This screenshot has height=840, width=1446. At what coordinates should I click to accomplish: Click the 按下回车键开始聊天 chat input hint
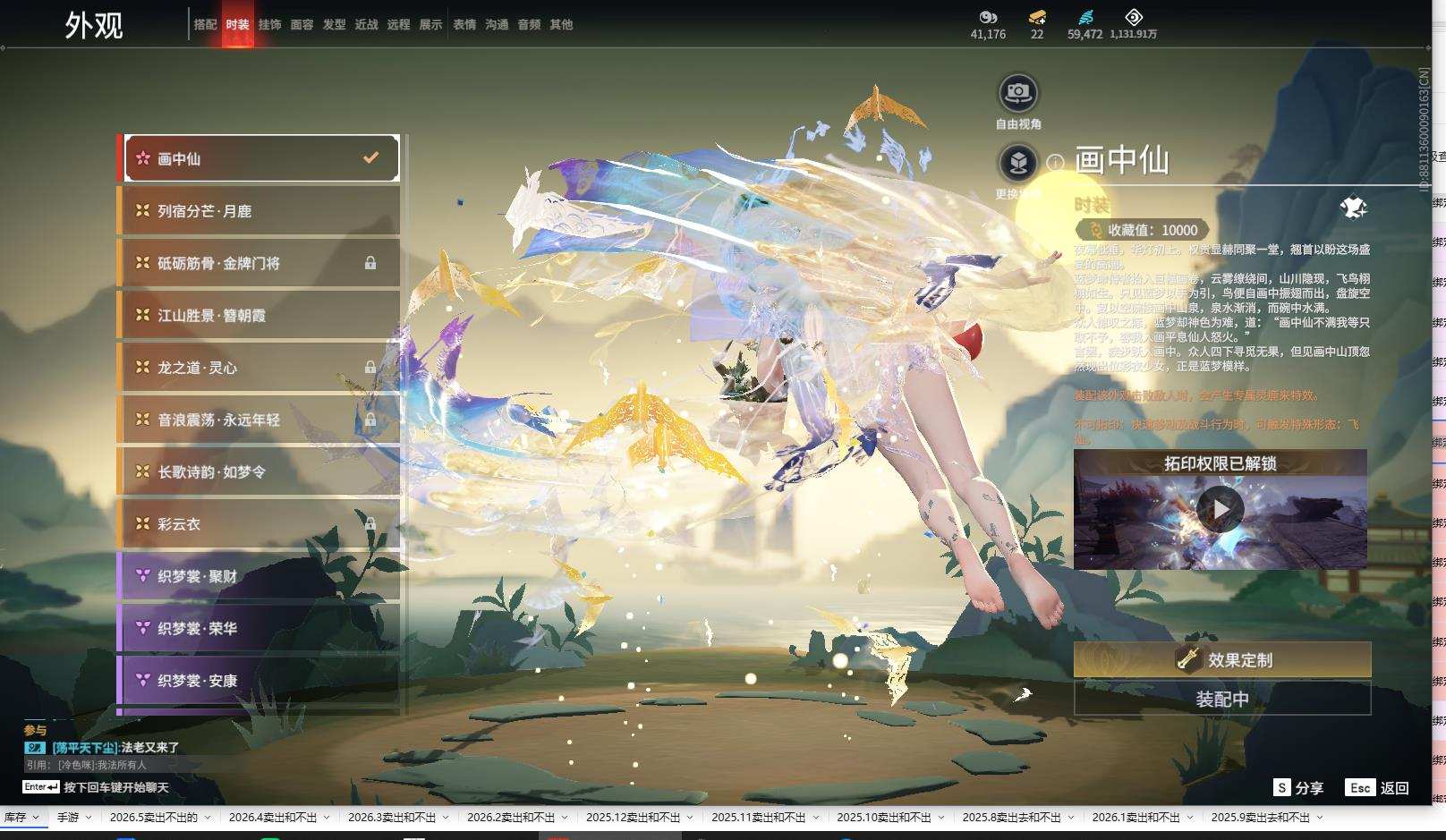tap(116, 787)
